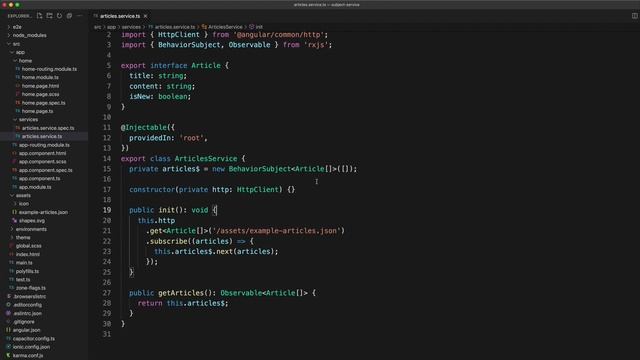The width and height of the screenshot is (640, 360).
Task: Open .eslintrc.json file
Action: click(x=27, y=313)
